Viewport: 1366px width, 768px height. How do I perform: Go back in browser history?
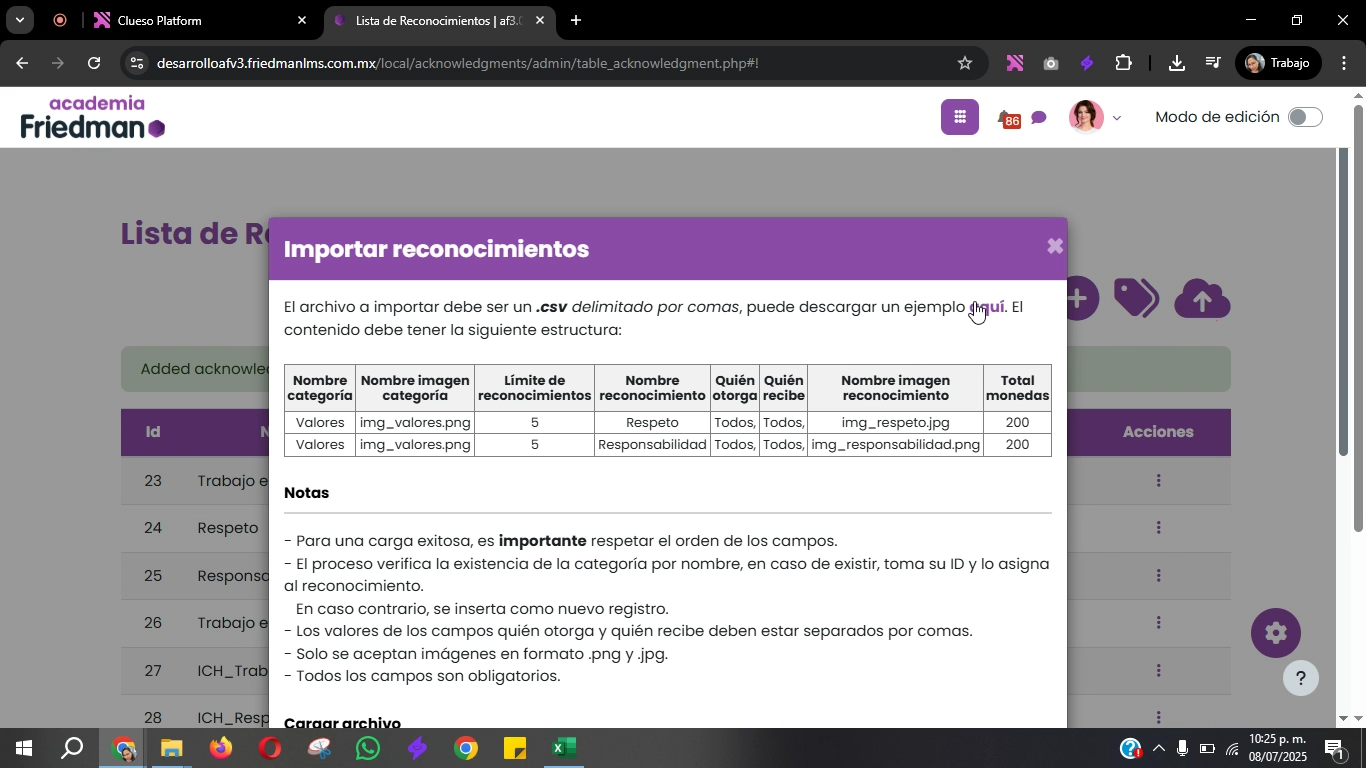(22, 63)
